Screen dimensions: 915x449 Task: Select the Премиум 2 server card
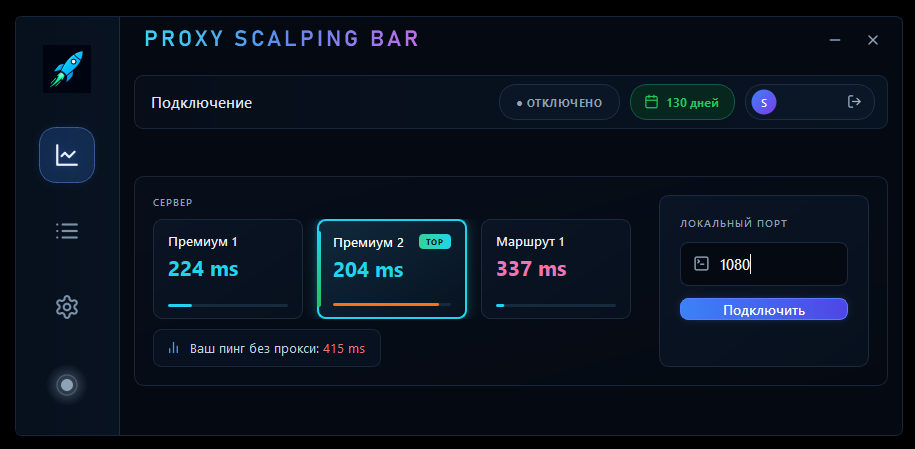392,269
